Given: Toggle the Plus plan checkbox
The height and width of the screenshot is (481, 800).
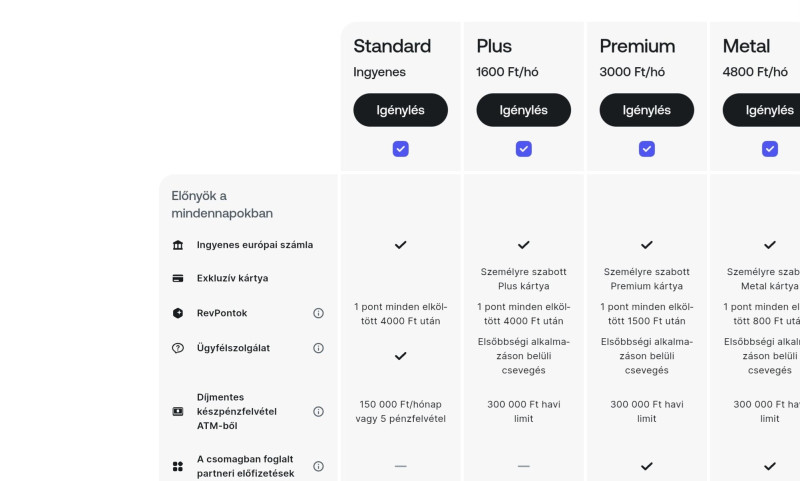Looking at the screenshot, I should [523, 149].
